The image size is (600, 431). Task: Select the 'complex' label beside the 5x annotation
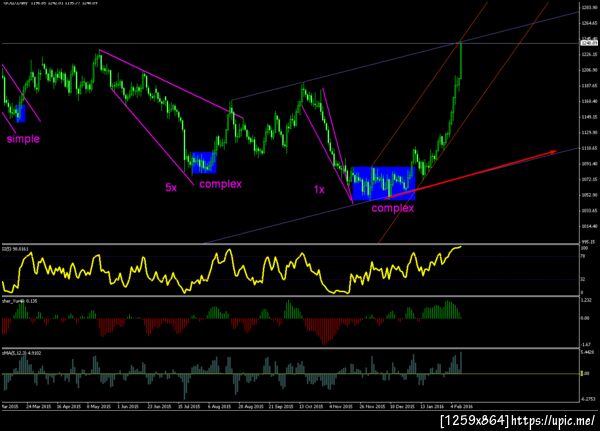220,184
